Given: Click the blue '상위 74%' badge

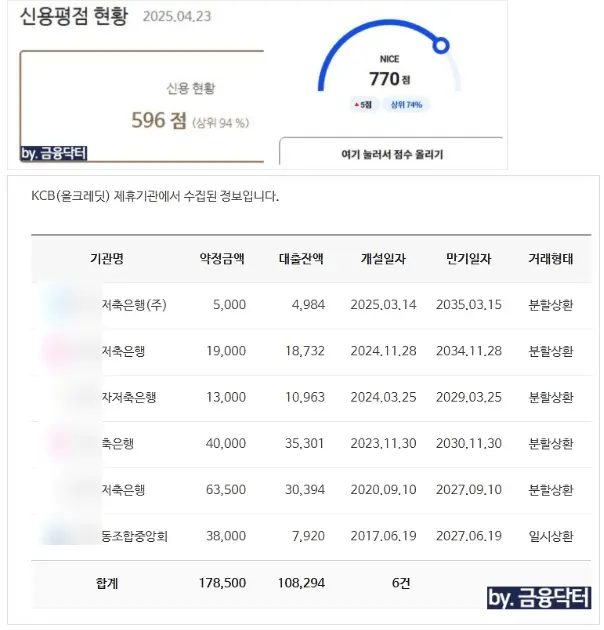Looking at the screenshot, I should coord(404,104).
